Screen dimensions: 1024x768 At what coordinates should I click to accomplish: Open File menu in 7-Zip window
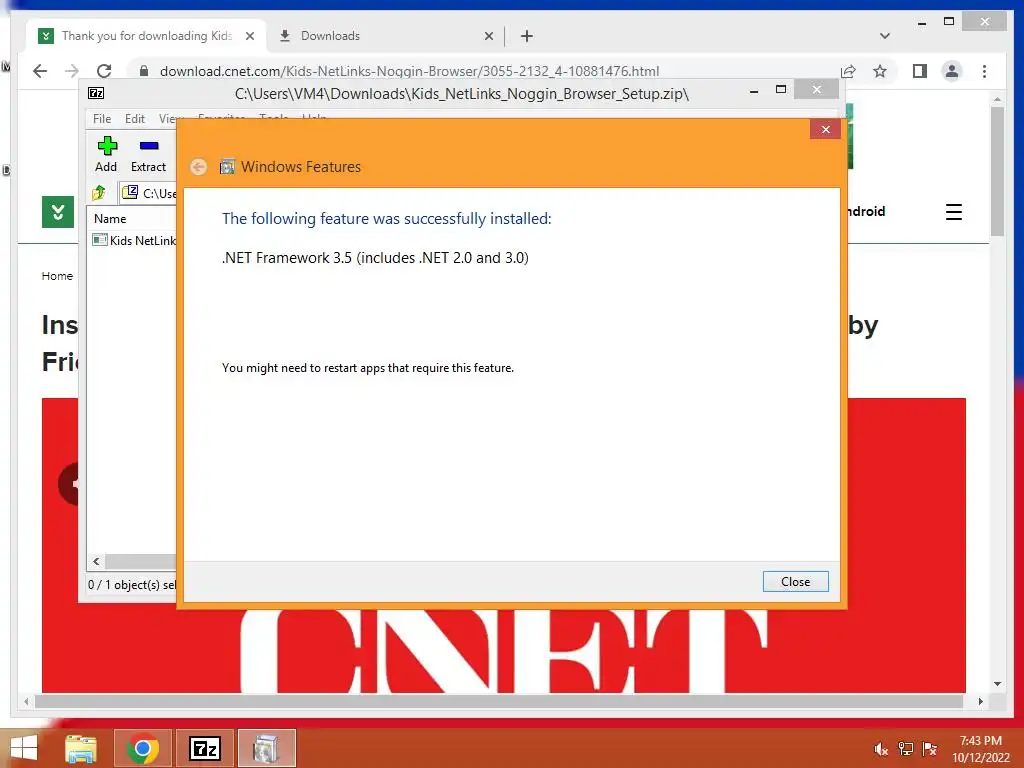tap(102, 119)
